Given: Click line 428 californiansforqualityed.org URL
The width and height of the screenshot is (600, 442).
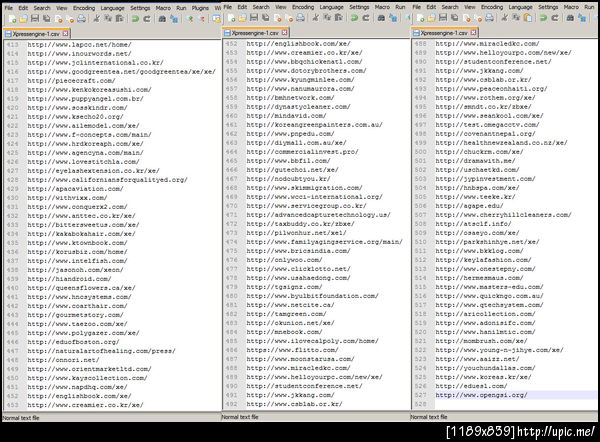Looking at the screenshot, I should [x=107, y=180].
